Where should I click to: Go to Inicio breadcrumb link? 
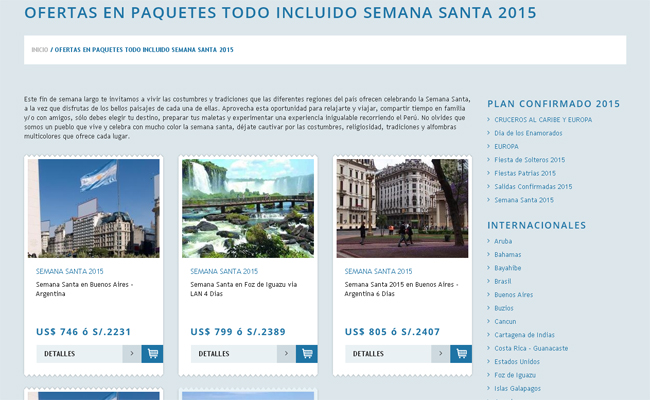(x=39, y=49)
